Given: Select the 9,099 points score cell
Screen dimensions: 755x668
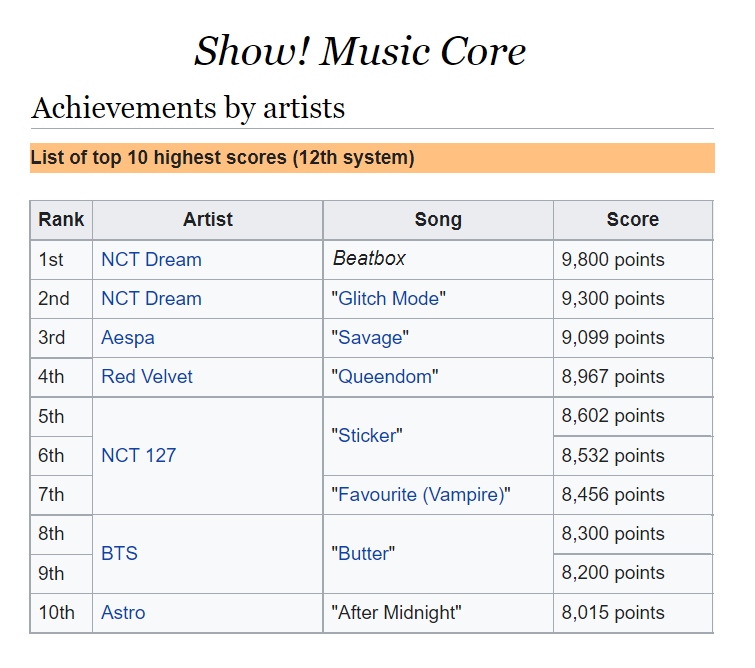Looking at the screenshot, I should (633, 338).
